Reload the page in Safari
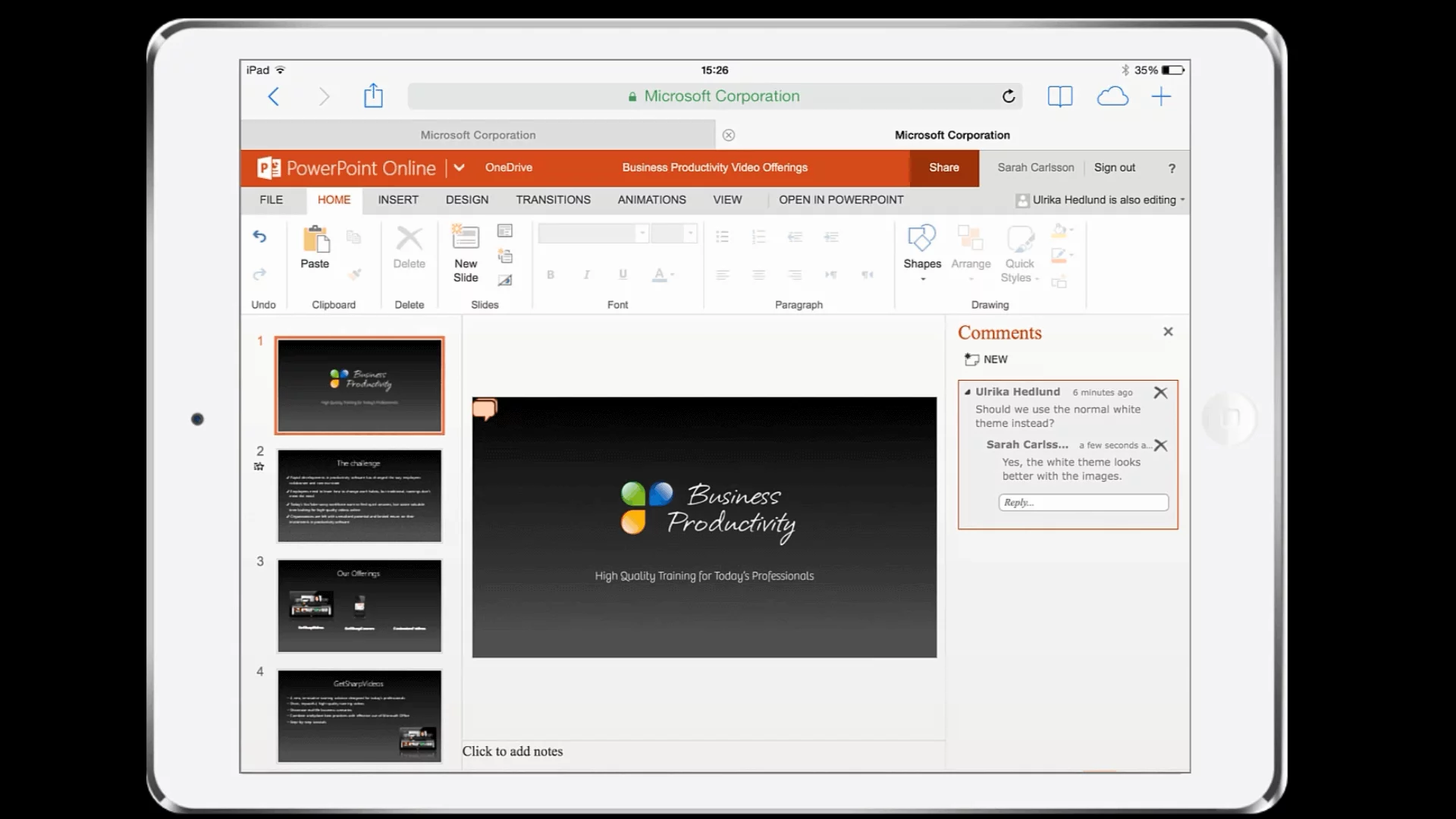The height and width of the screenshot is (819, 1456). (x=1009, y=96)
